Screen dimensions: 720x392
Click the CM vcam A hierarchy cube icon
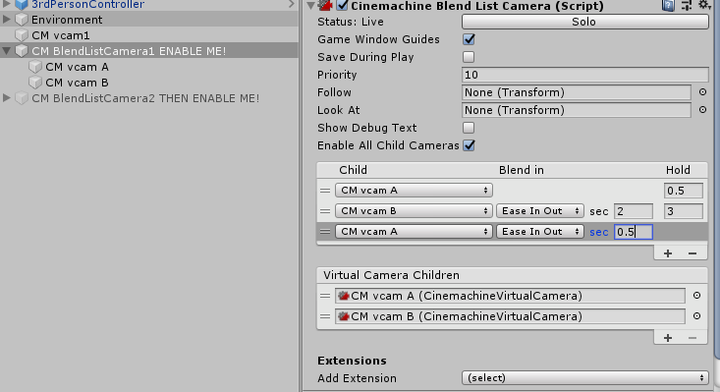coord(35,67)
